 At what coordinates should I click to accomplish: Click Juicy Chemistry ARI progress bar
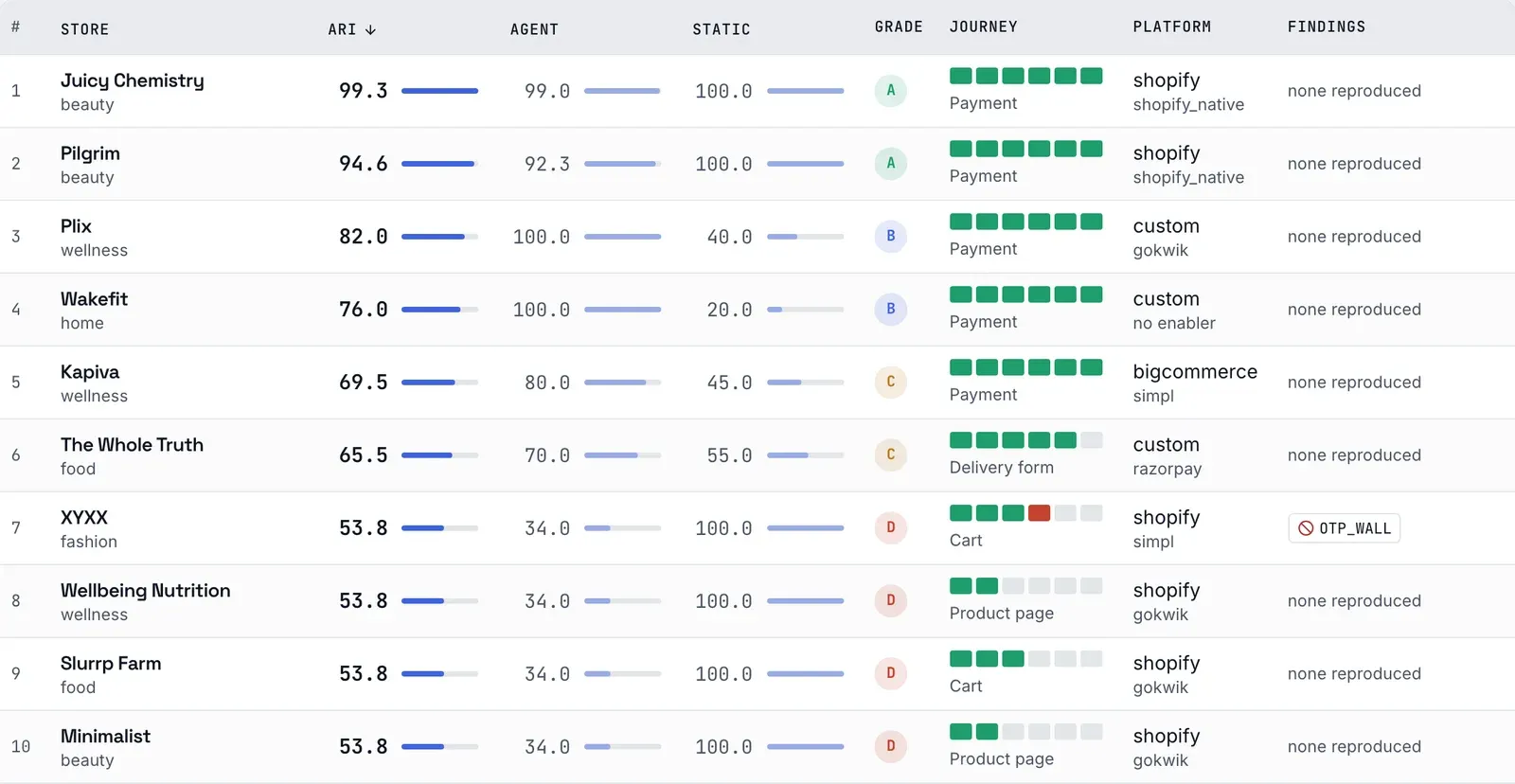pyautogui.click(x=439, y=91)
